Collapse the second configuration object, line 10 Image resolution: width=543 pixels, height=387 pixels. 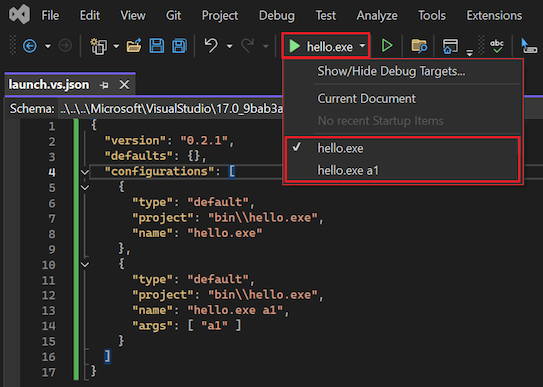pyautogui.click(x=84, y=265)
